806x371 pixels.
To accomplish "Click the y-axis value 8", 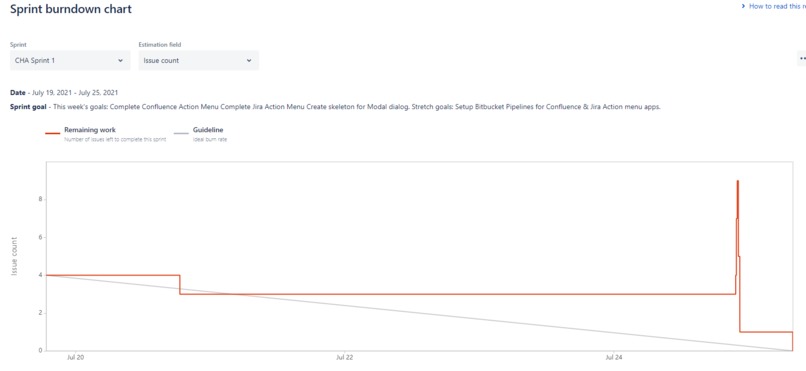I will point(41,199).
